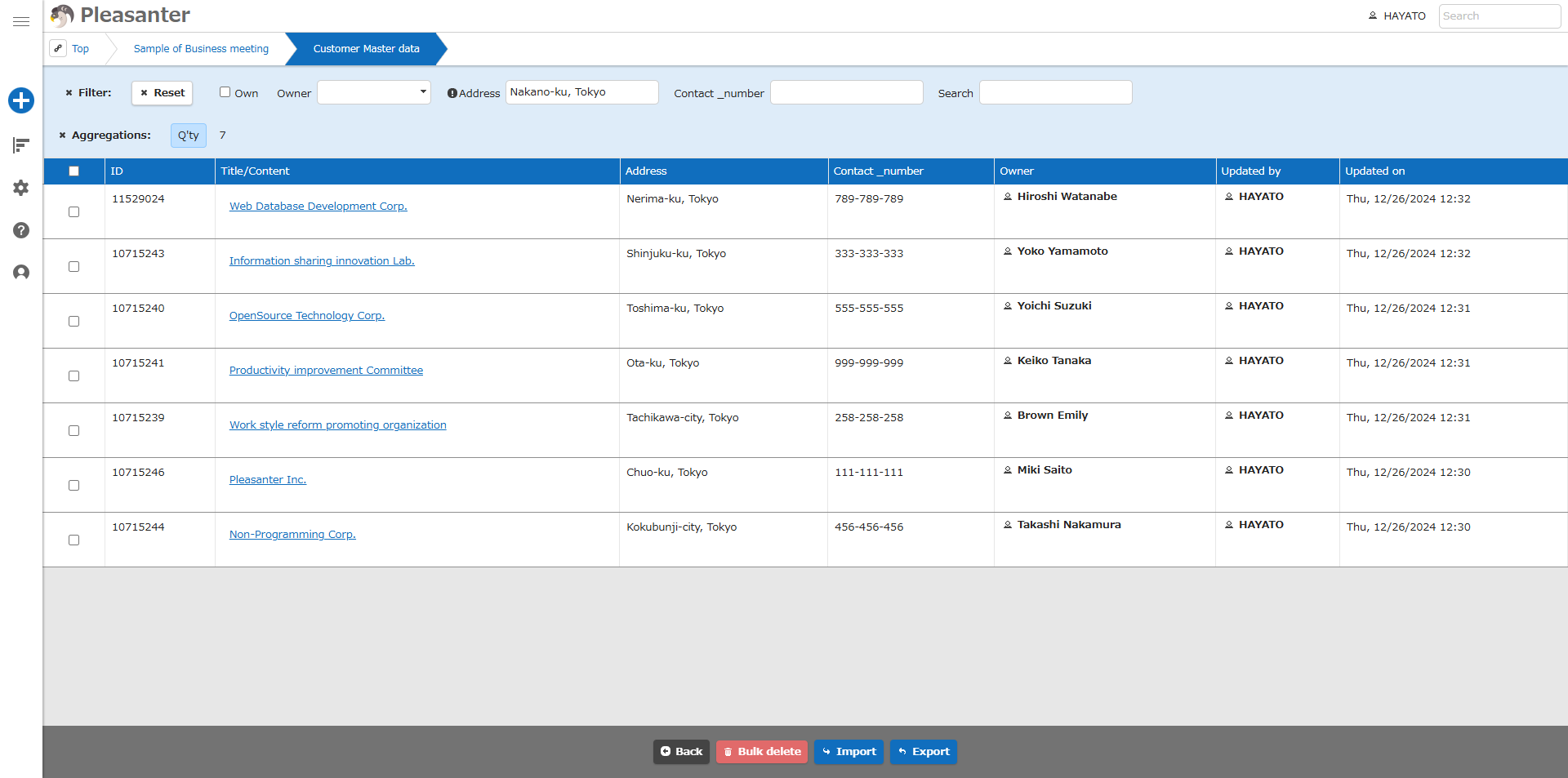Open the settings gear in sidebar

point(21,188)
